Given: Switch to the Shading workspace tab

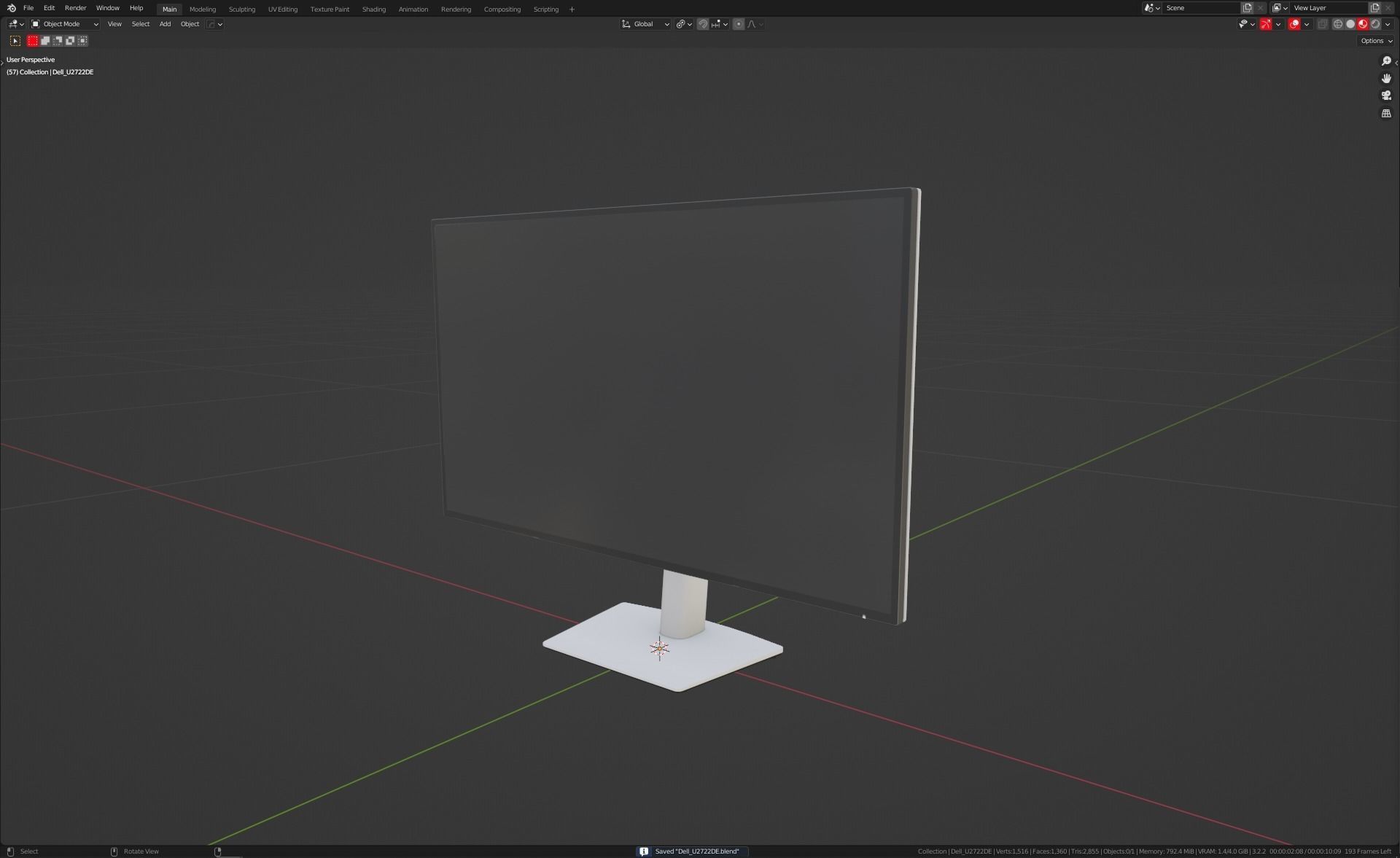Looking at the screenshot, I should 374,9.
